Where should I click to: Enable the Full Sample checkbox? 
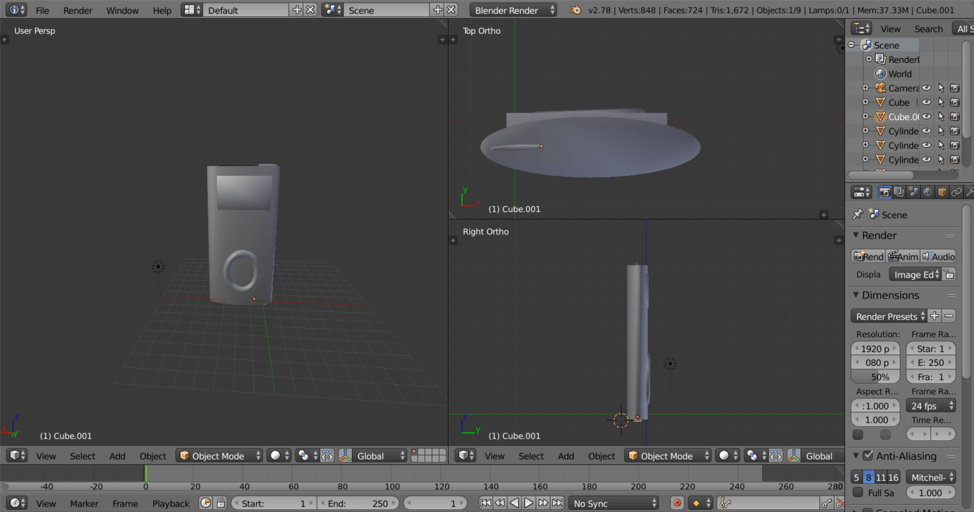[858, 493]
